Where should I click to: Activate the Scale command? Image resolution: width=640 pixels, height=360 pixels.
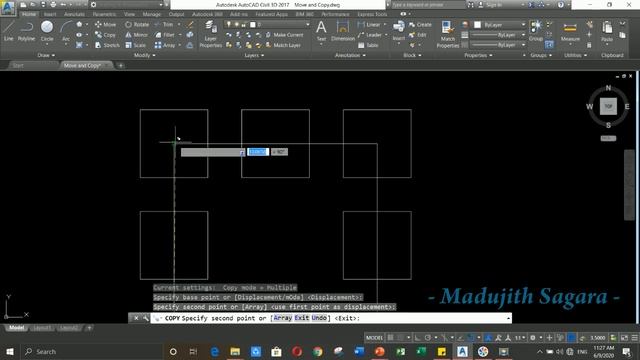pos(136,45)
